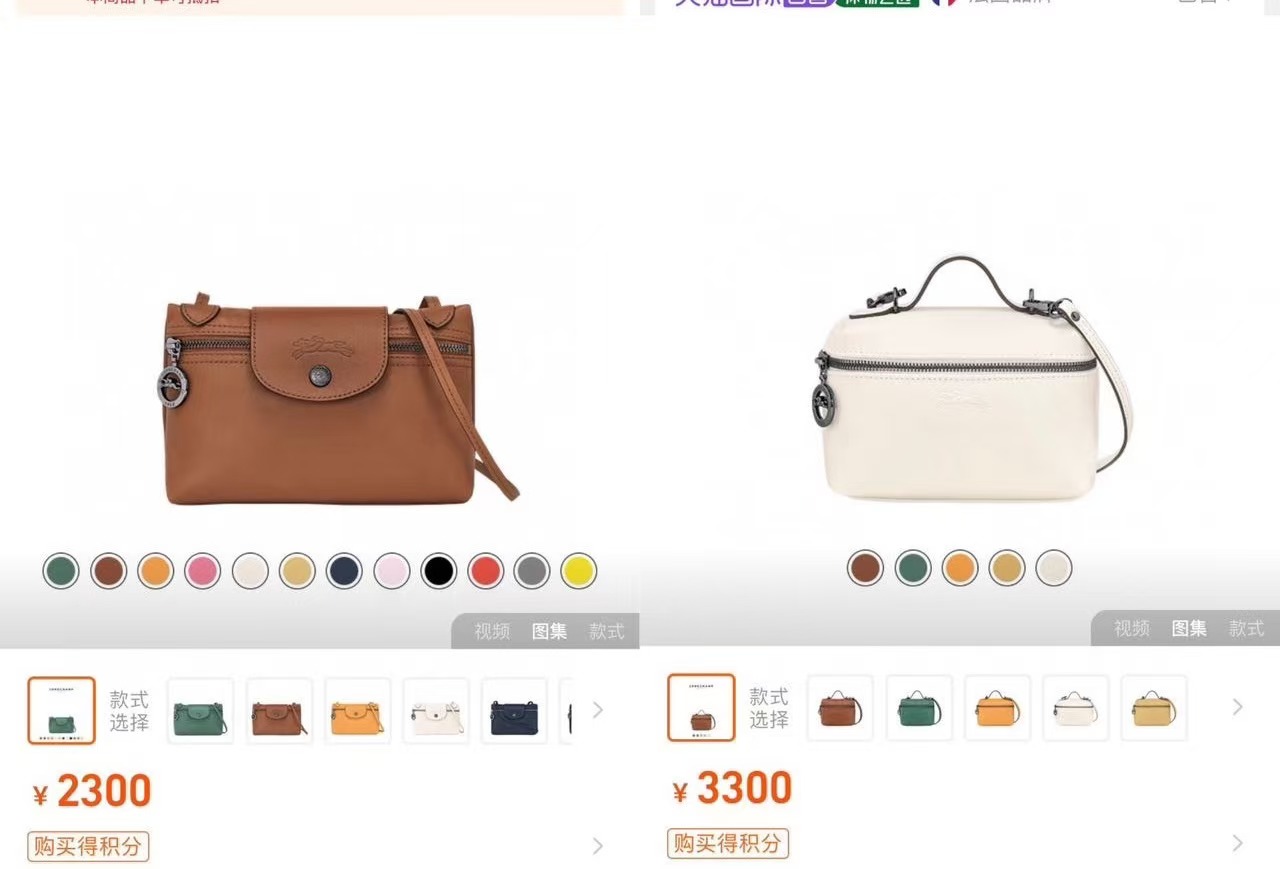This screenshot has width=1280, height=869.
Task: Select the green color swatch under brown crossbody bag
Action: (61, 571)
